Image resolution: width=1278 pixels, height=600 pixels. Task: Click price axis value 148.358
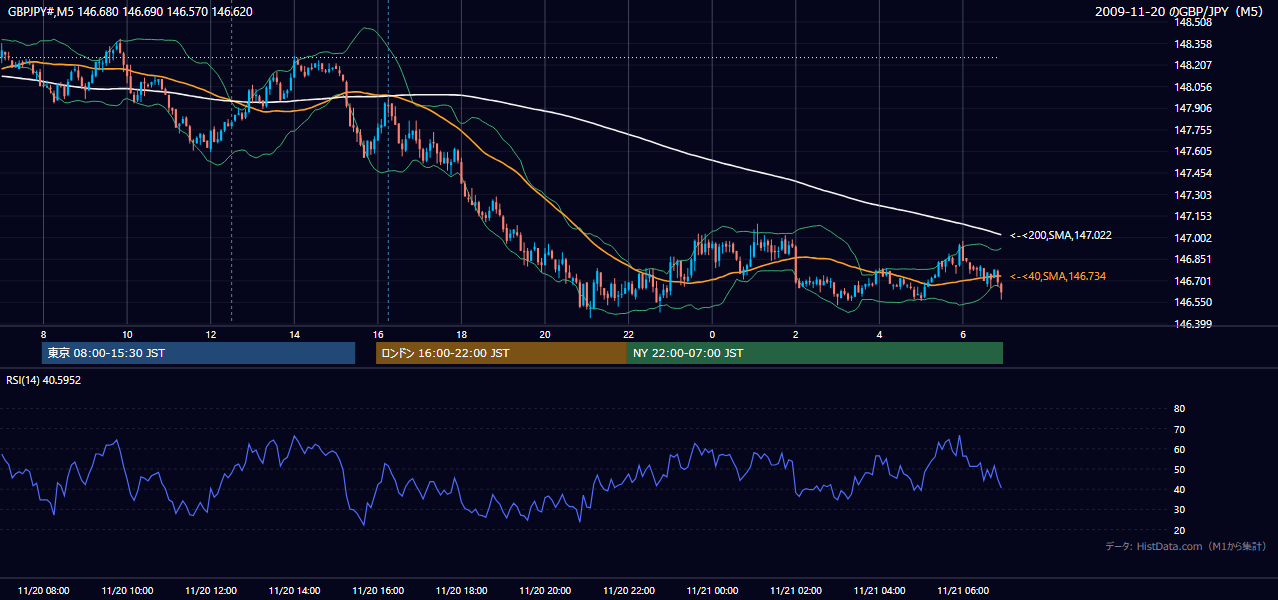[1192, 44]
